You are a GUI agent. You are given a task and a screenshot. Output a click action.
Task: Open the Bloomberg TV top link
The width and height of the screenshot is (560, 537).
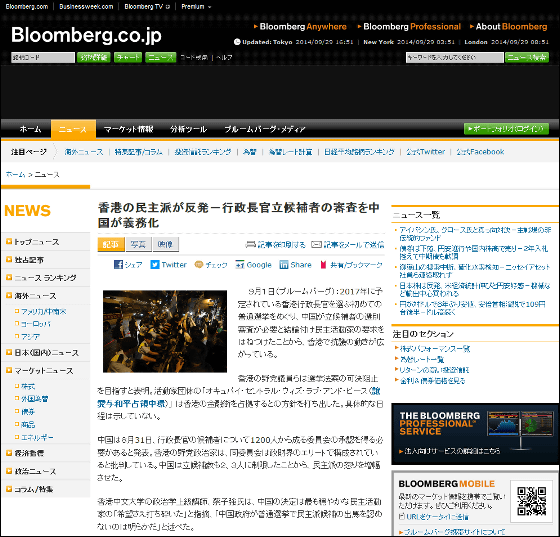click(x=147, y=6)
